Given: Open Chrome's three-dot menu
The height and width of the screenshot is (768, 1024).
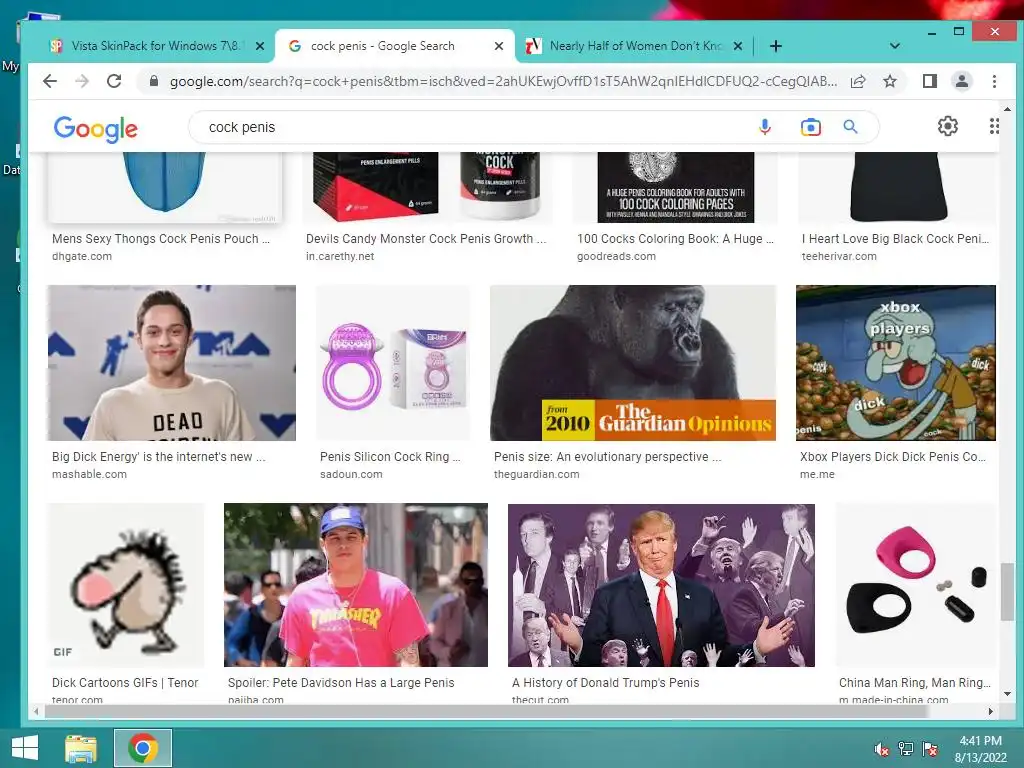Looking at the screenshot, I should click(994, 81).
